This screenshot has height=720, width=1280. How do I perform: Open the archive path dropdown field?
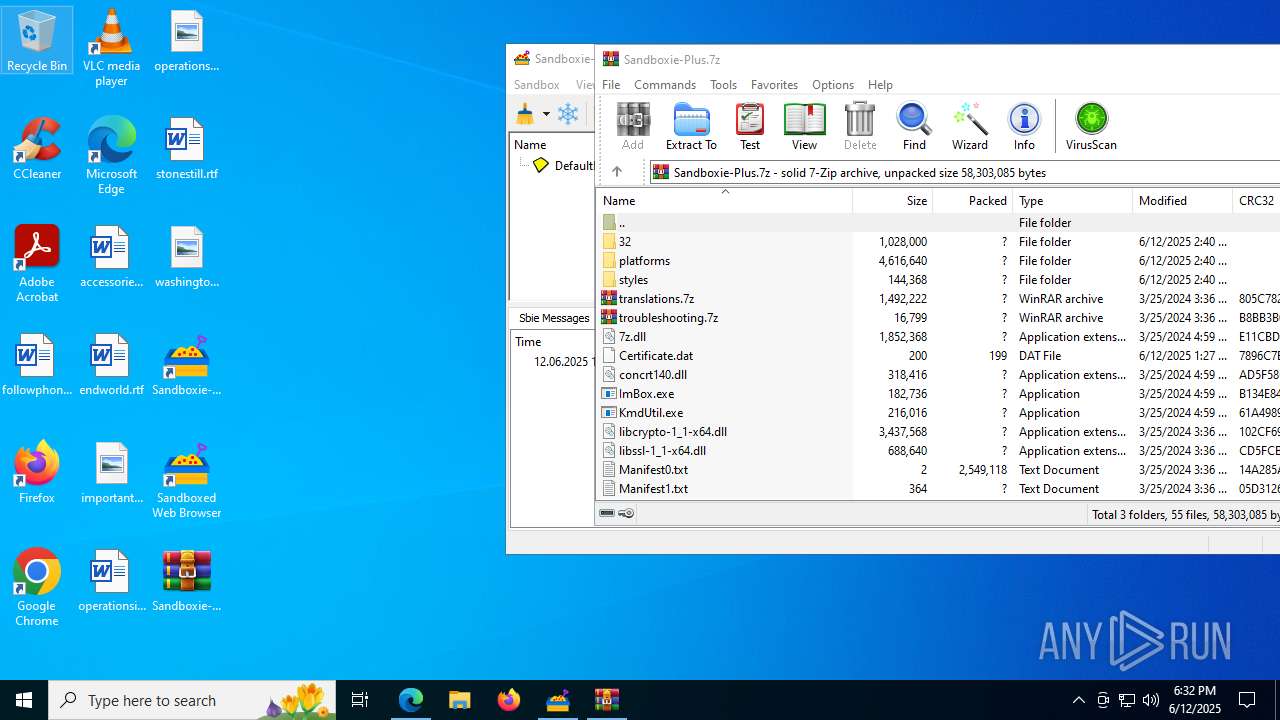coord(965,172)
